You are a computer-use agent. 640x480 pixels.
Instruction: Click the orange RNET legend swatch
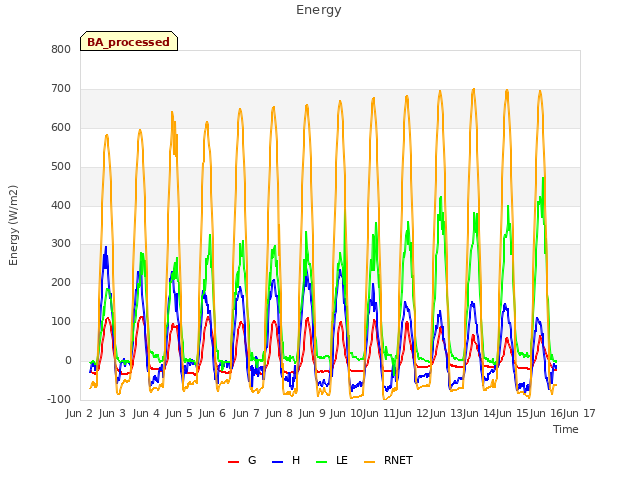point(369,462)
